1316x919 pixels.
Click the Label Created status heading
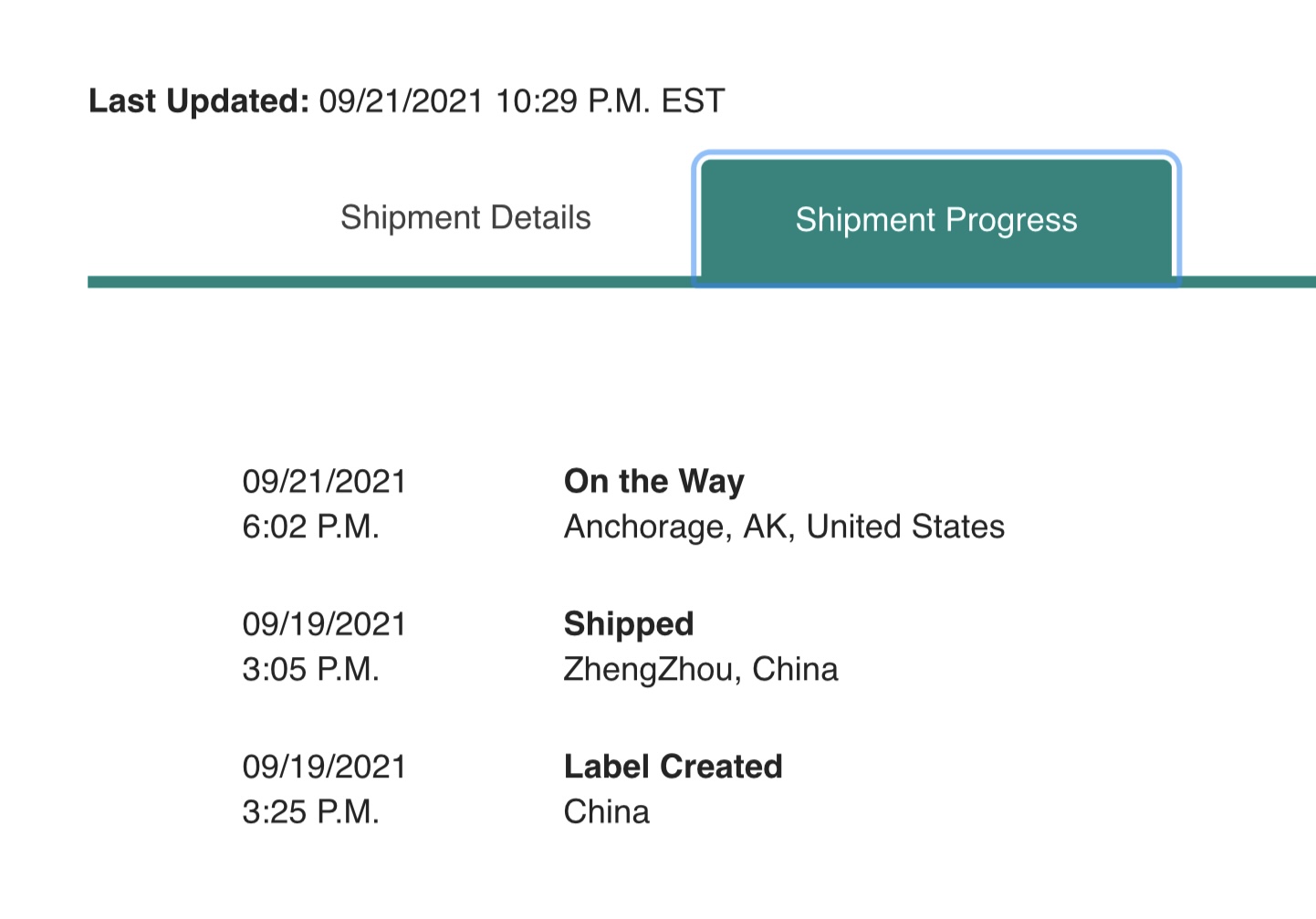coord(673,766)
